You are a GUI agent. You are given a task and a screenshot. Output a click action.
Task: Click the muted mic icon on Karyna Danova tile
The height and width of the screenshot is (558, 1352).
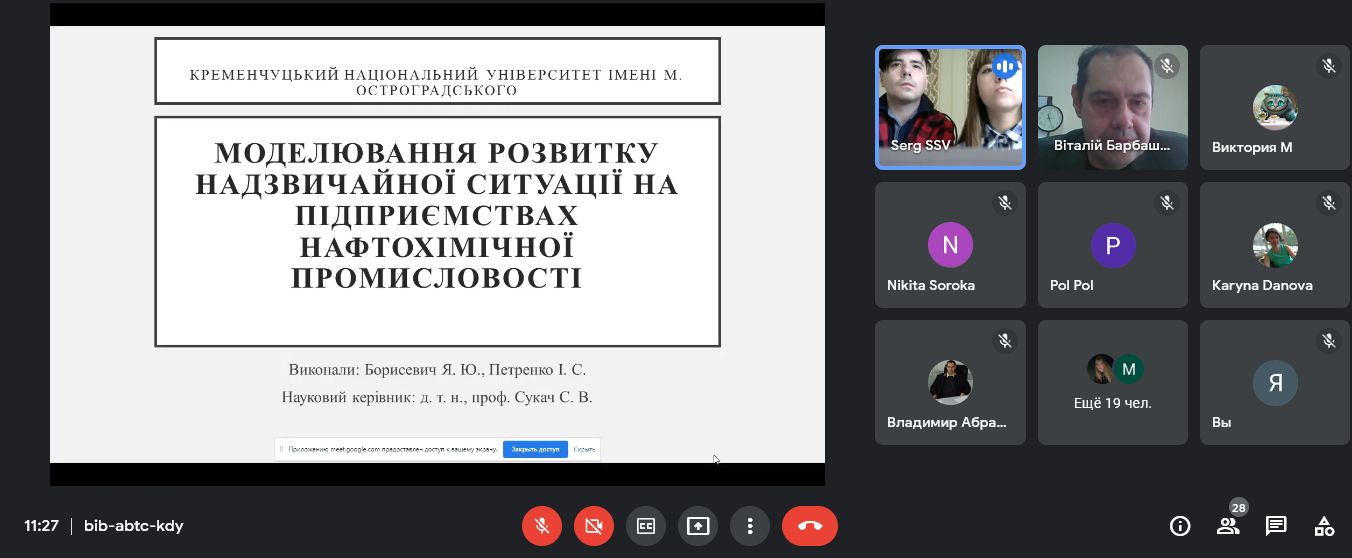[x=1328, y=203]
